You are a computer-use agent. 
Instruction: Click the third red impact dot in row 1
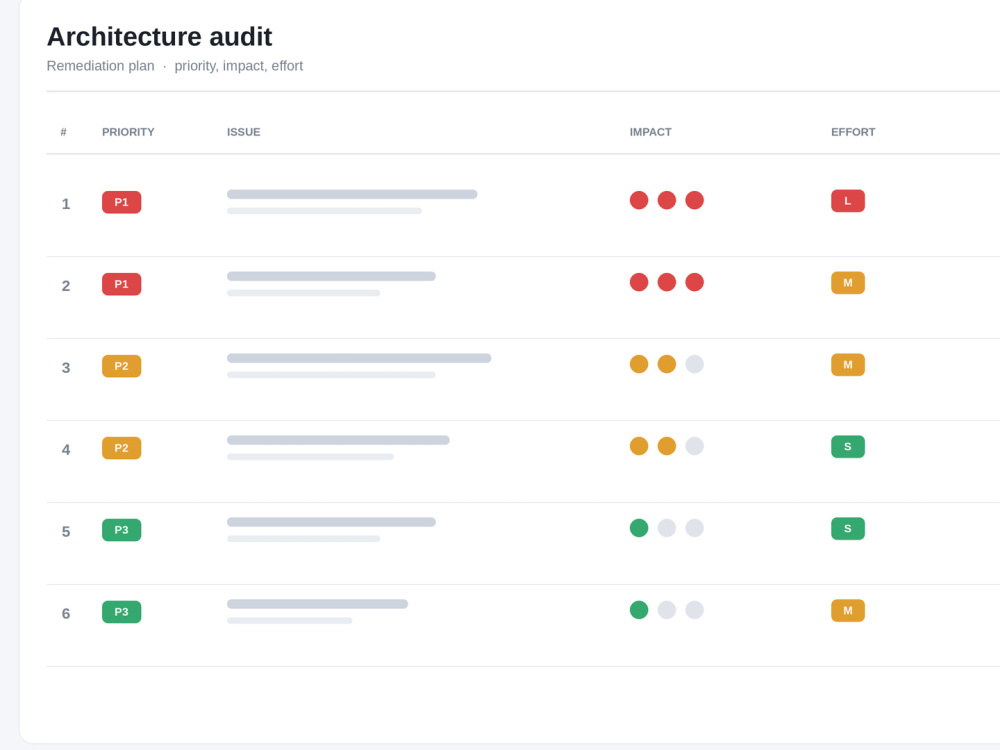coord(695,200)
